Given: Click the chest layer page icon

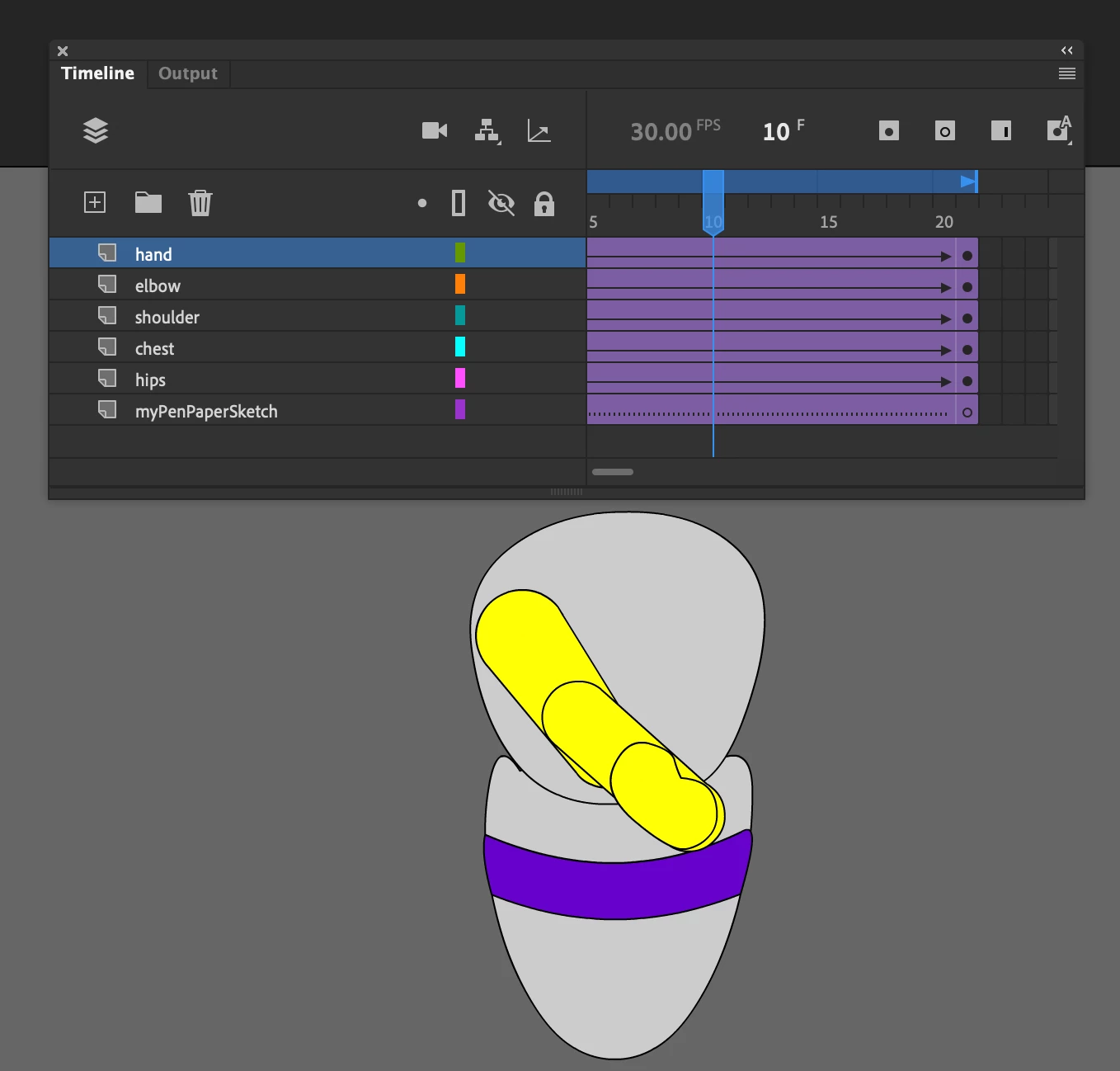Looking at the screenshot, I should [x=107, y=347].
